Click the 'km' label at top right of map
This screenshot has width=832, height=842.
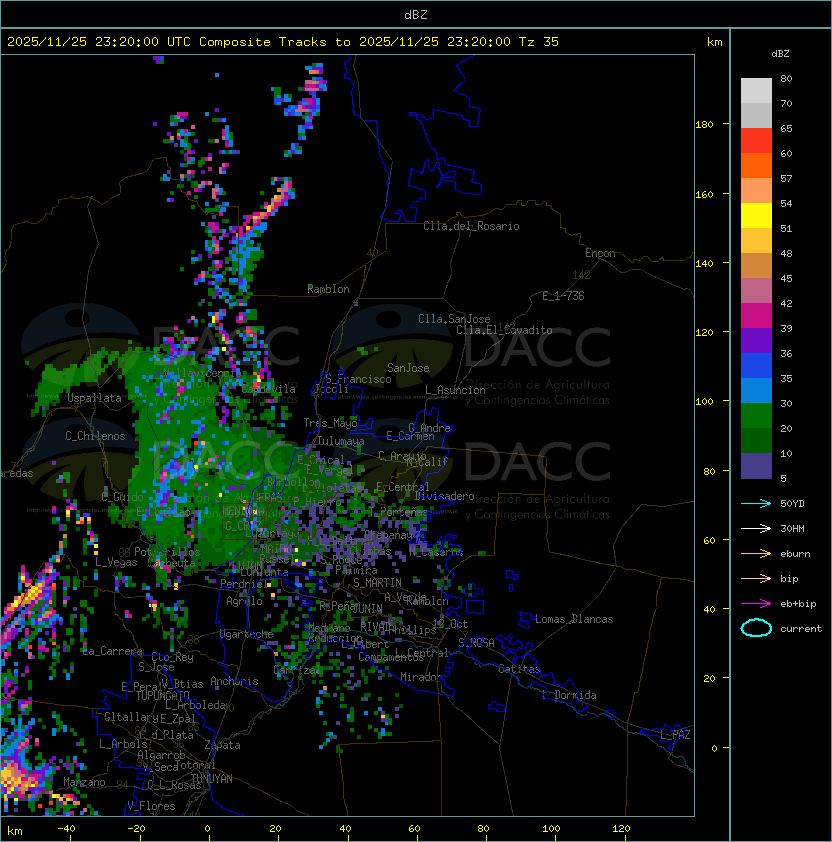click(714, 42)
